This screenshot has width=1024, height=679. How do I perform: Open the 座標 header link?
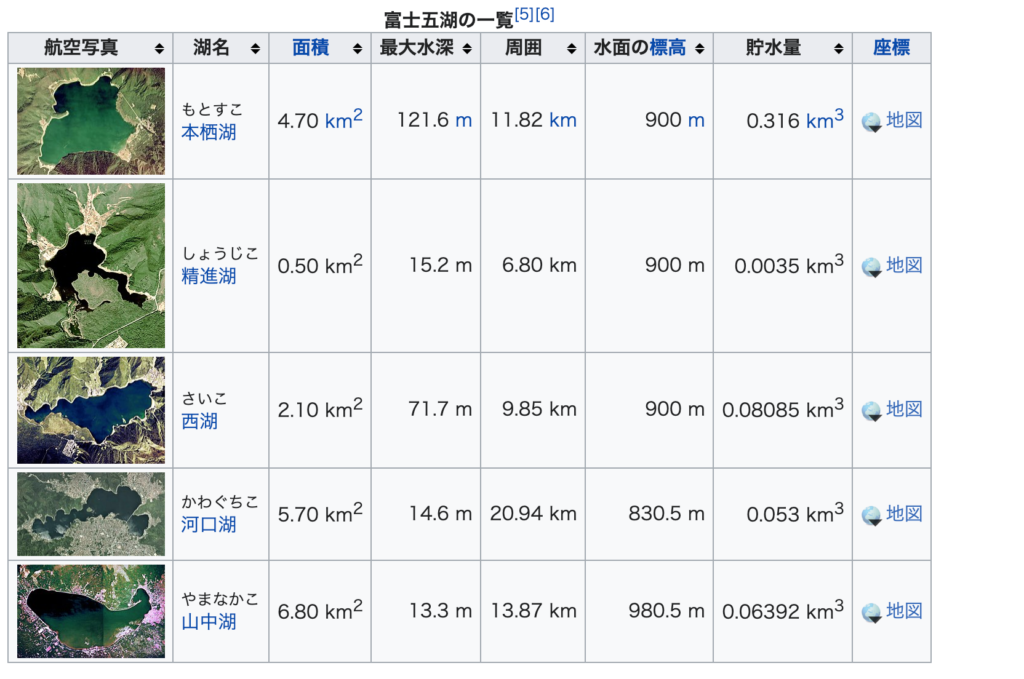point(891,47)
